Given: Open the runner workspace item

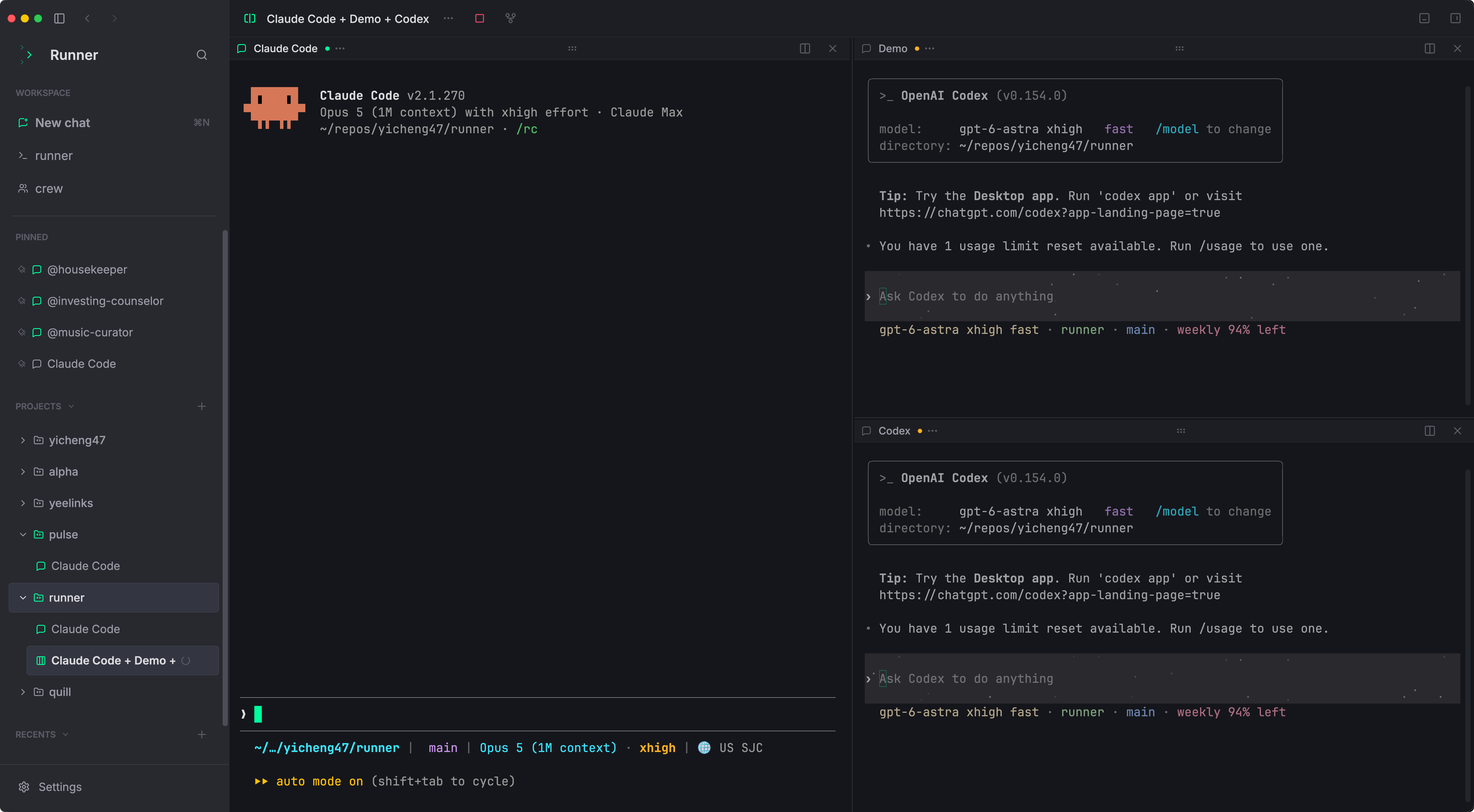Looking at the screenshot, I should 113,156.
